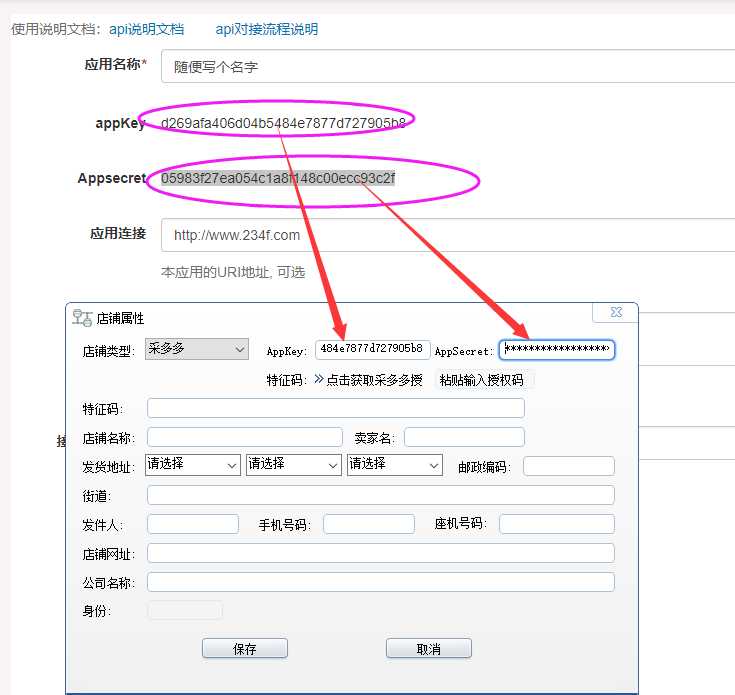Image resolution: width=735 pixels, height=695 pixels.
Task: Focus the AppKey field in dialog
Action: click(x=372, y=349)
